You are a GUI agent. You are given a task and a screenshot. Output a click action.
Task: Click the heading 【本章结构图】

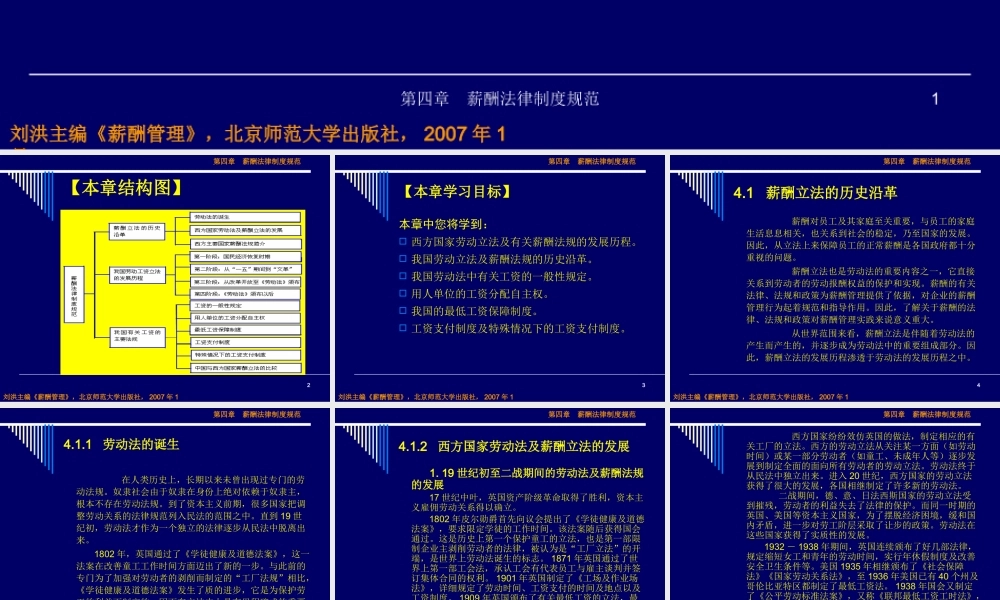click(126, 187)
